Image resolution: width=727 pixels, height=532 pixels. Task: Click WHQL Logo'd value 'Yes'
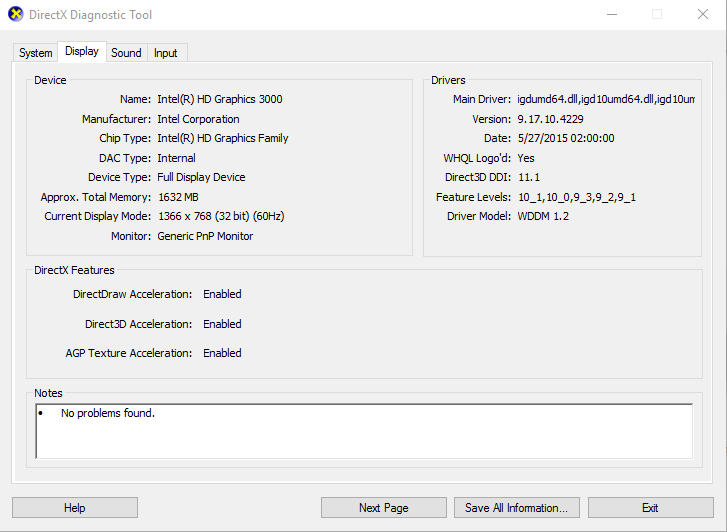[x=526, y=158]
